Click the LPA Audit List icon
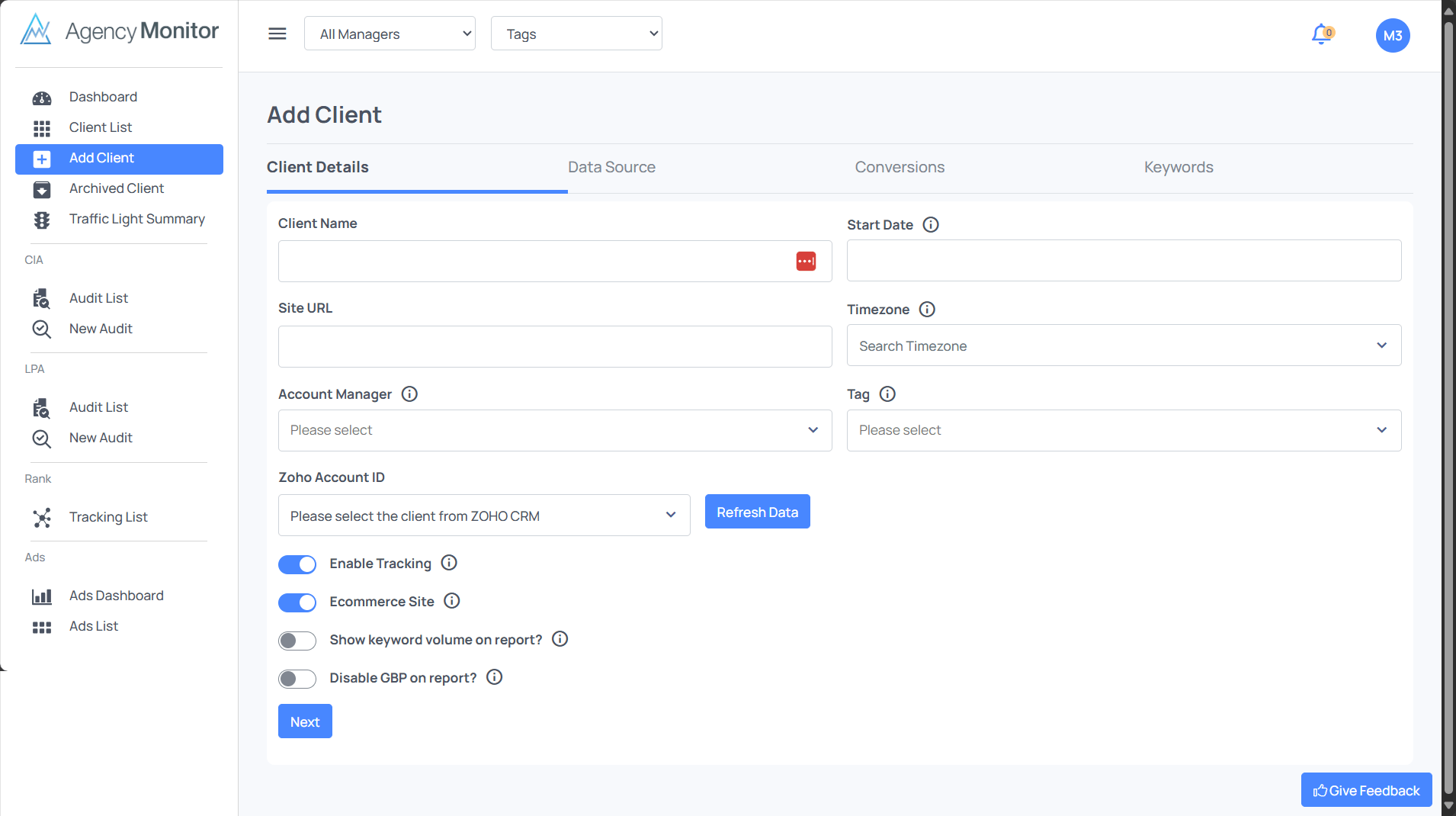This screenshot has width=1456, height=816. (42, 408)
